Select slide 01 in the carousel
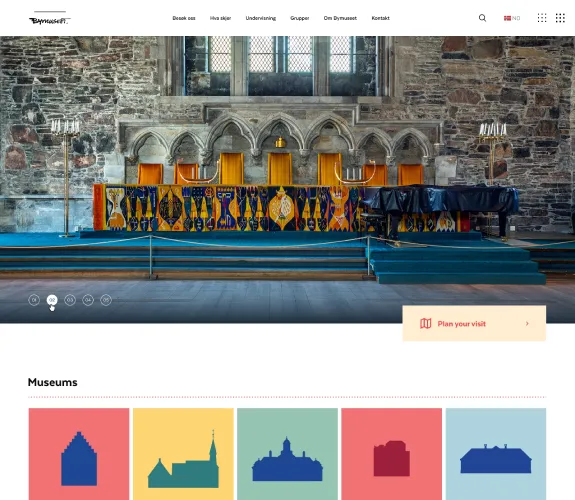 click(34, 300)
